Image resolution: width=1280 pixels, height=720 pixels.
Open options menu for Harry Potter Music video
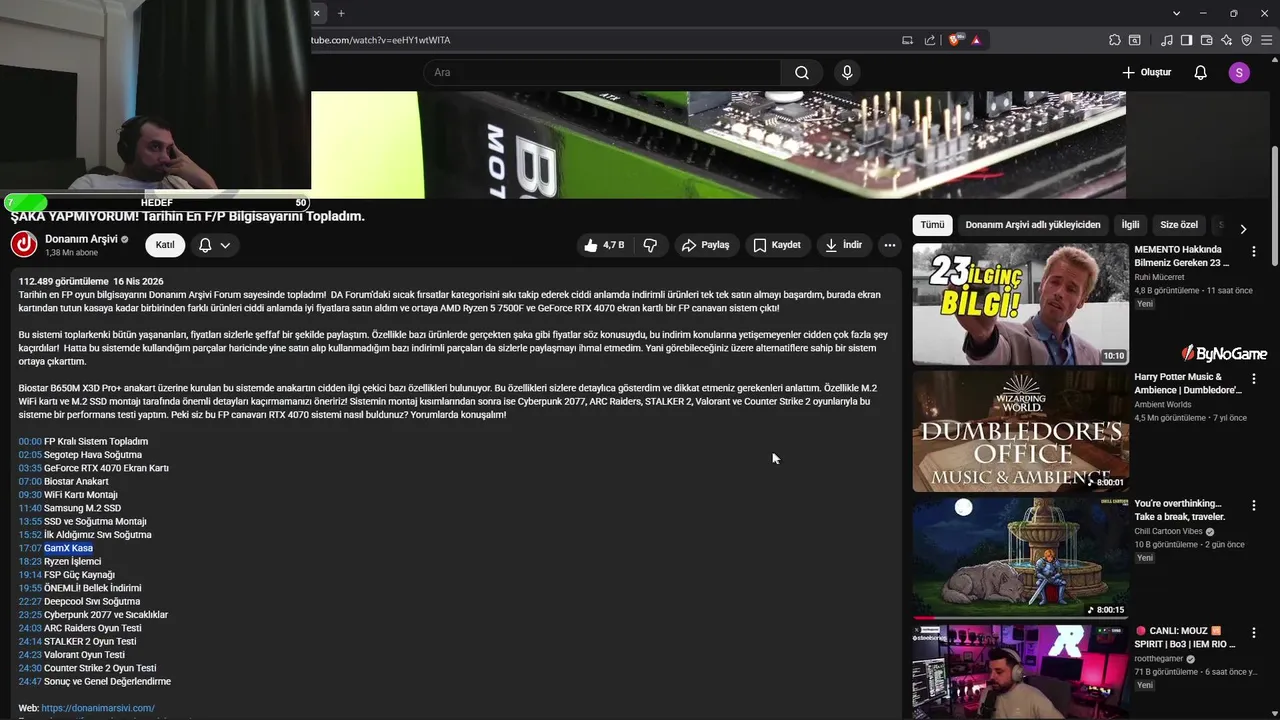point(1253,379)
